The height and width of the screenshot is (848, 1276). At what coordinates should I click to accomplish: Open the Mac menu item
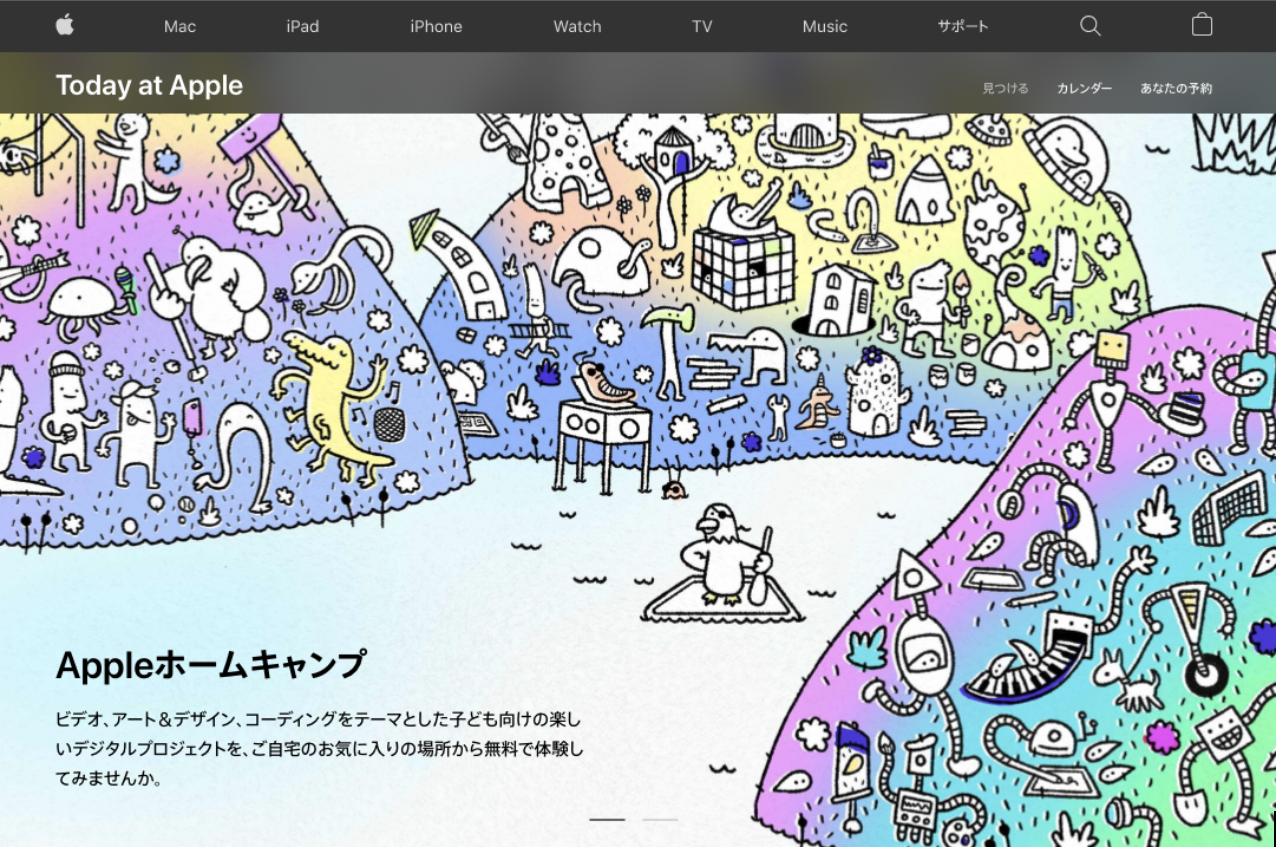click(180, 27)
